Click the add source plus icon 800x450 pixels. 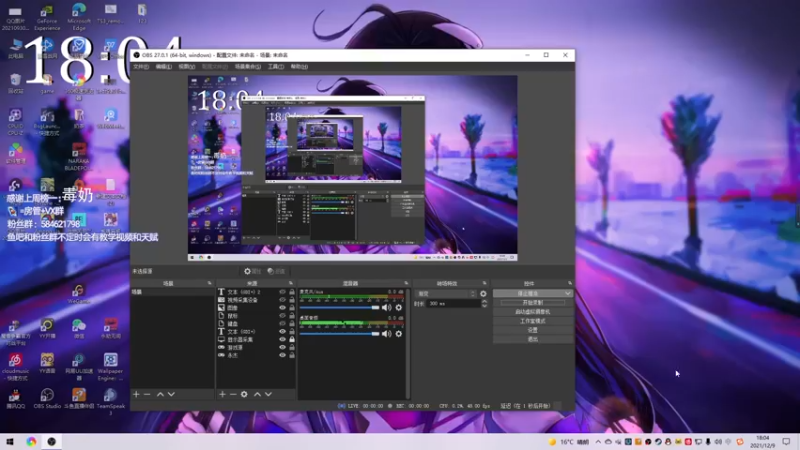pyautogui.click(x=222, y=394)
